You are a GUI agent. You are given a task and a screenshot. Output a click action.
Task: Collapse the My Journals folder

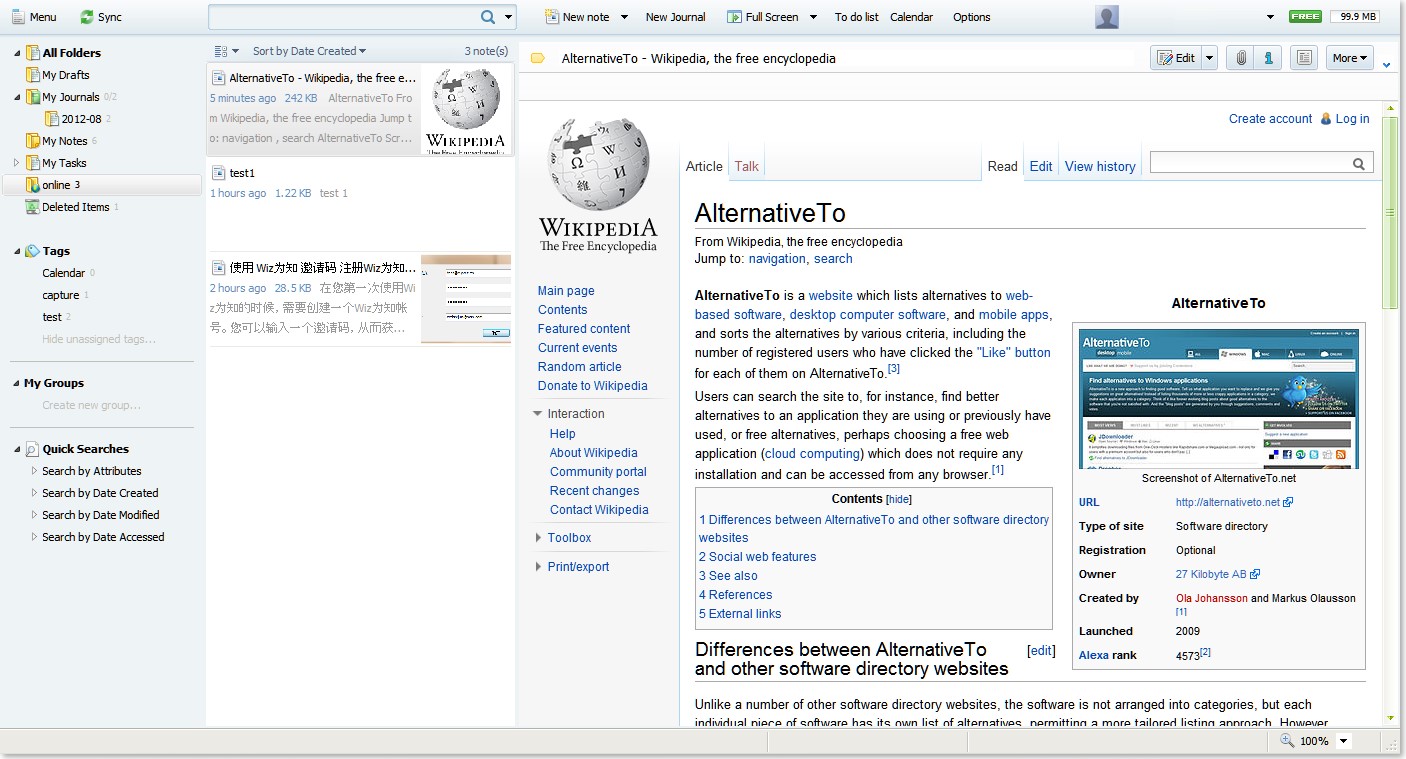[17, 97]
